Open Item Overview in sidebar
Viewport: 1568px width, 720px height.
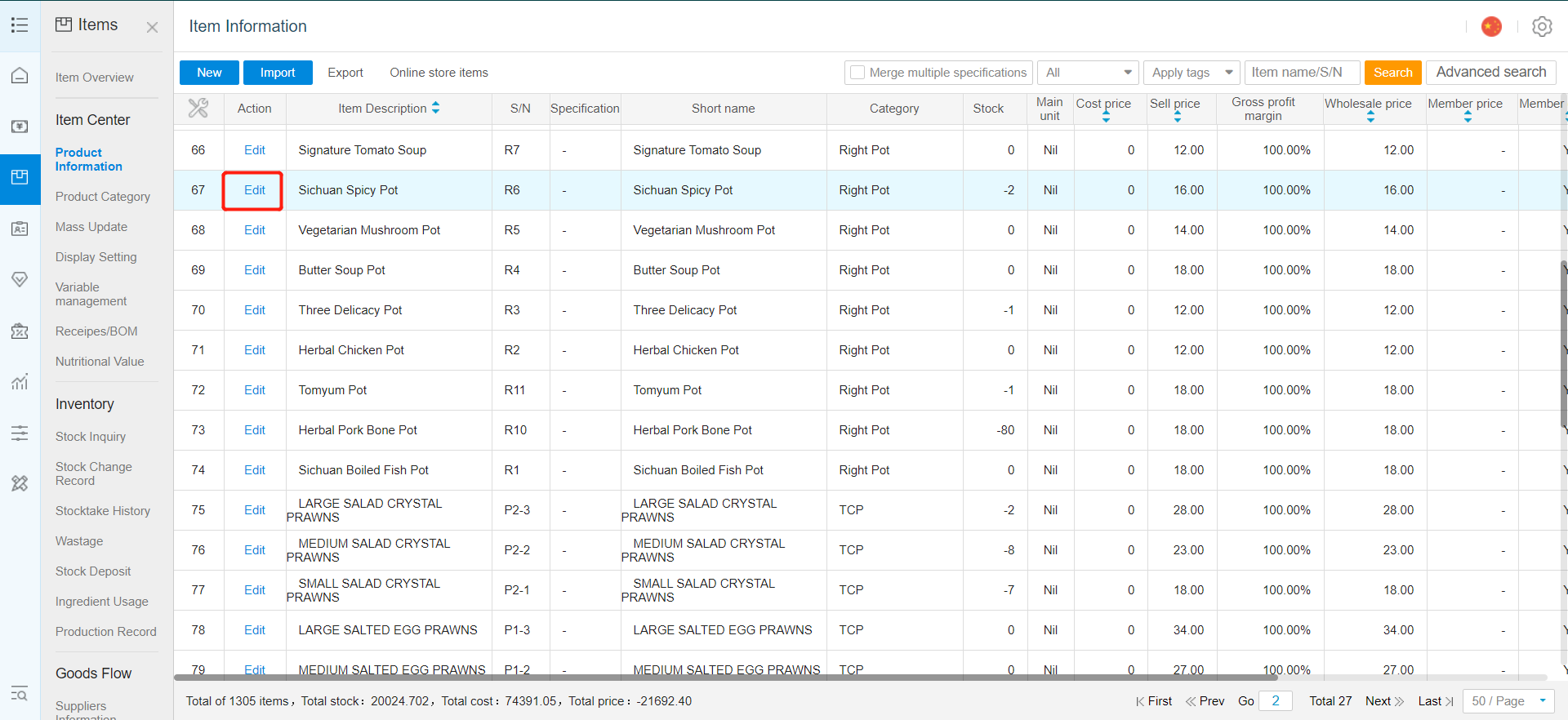95,78
